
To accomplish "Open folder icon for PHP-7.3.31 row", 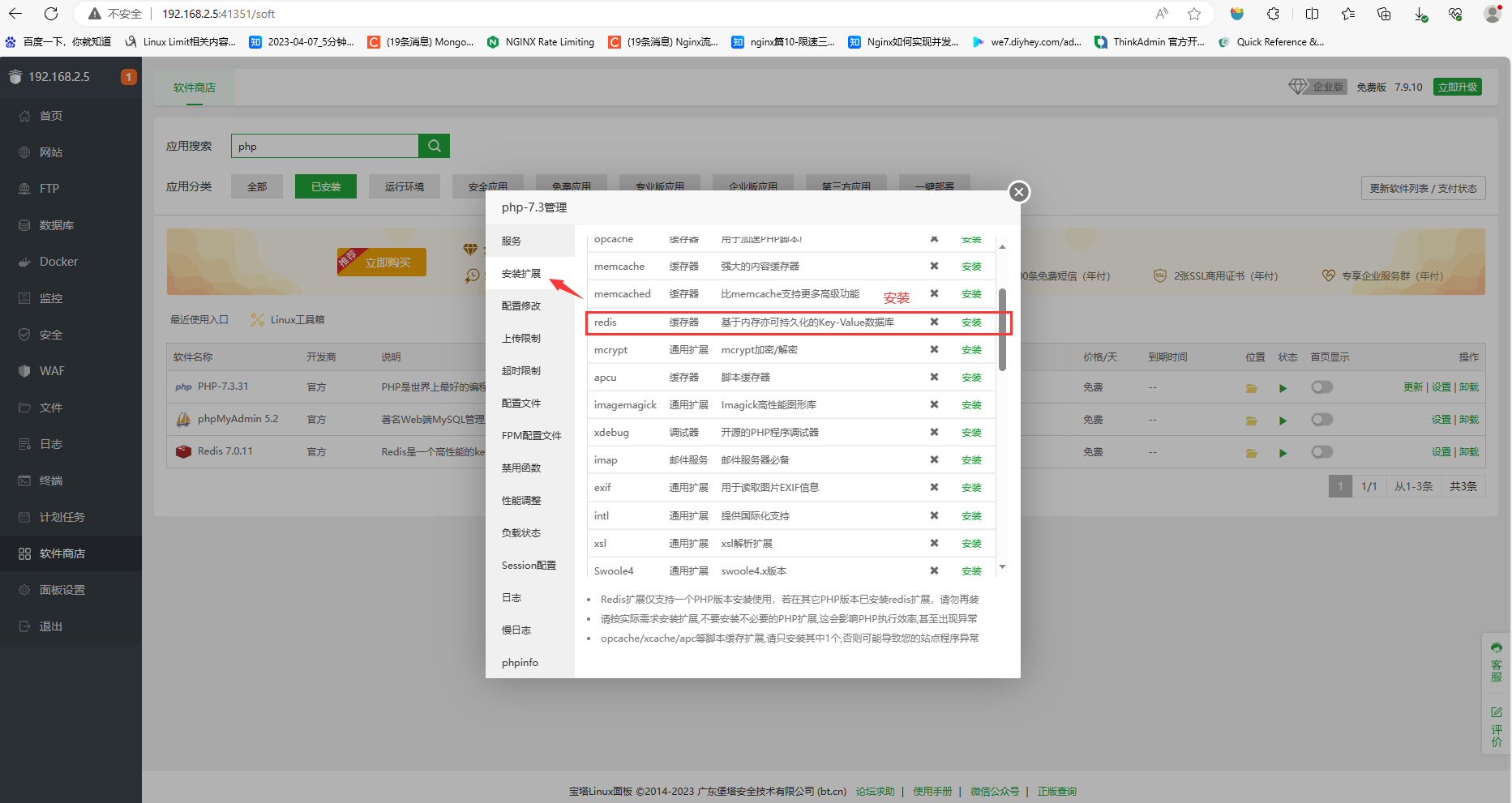I will 1252,388.
